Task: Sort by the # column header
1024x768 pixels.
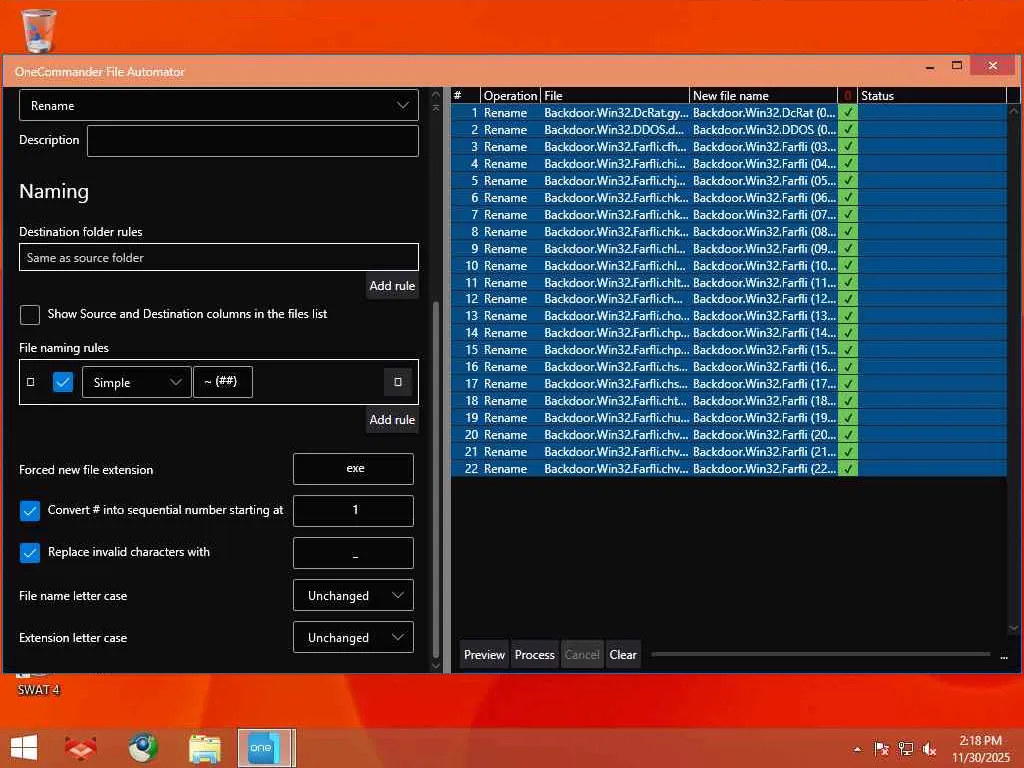Action: coord(466,95)
